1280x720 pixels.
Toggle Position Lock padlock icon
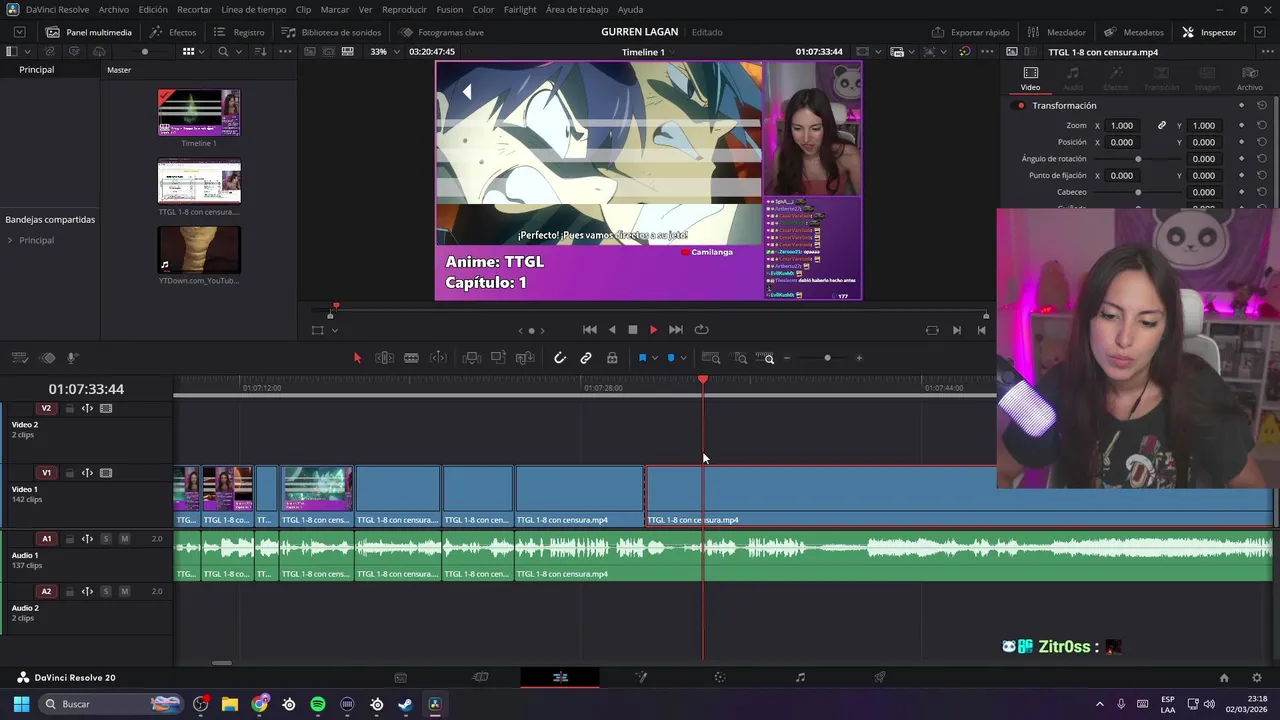(612, 358)
